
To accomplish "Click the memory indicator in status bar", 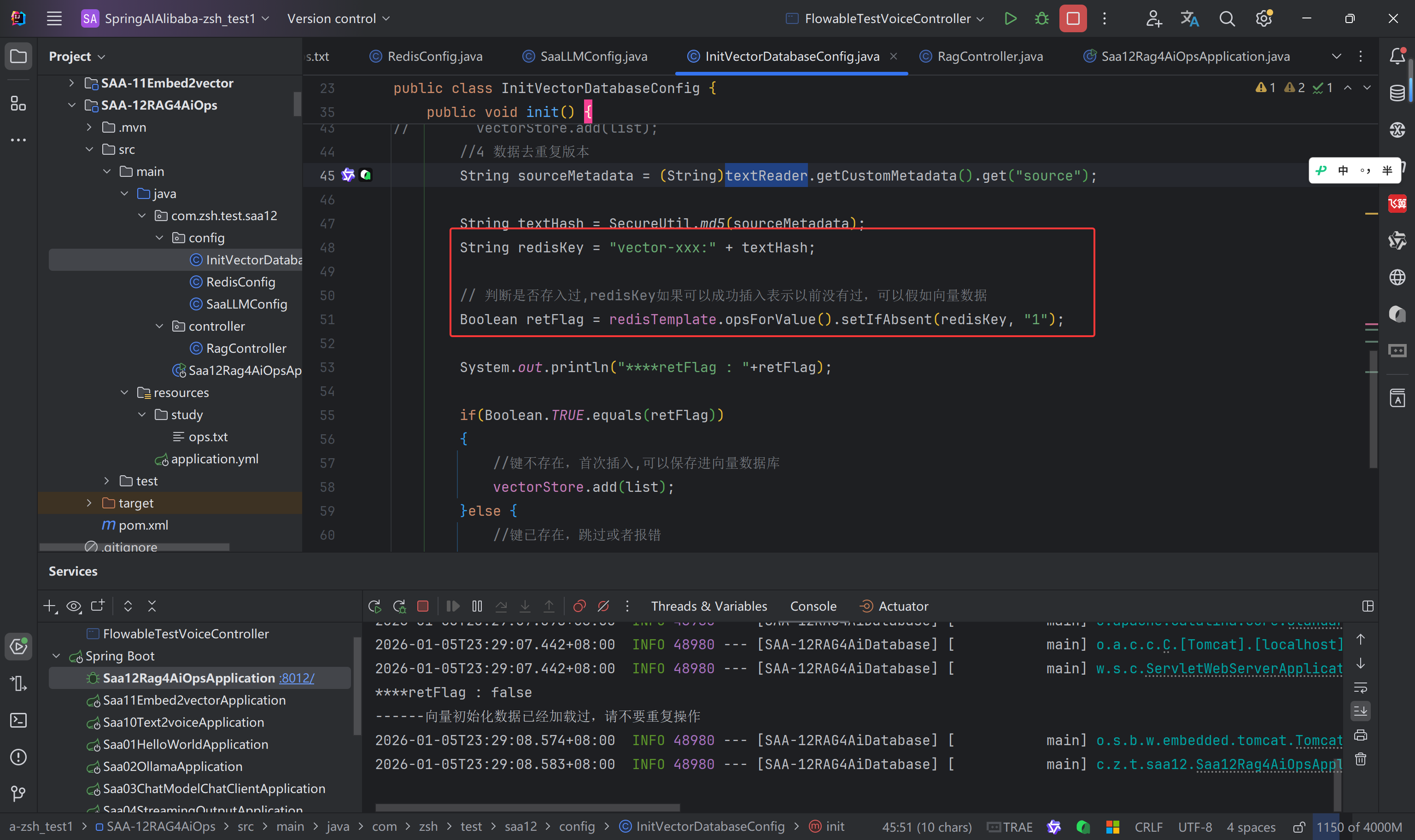I will (1358, 827).
